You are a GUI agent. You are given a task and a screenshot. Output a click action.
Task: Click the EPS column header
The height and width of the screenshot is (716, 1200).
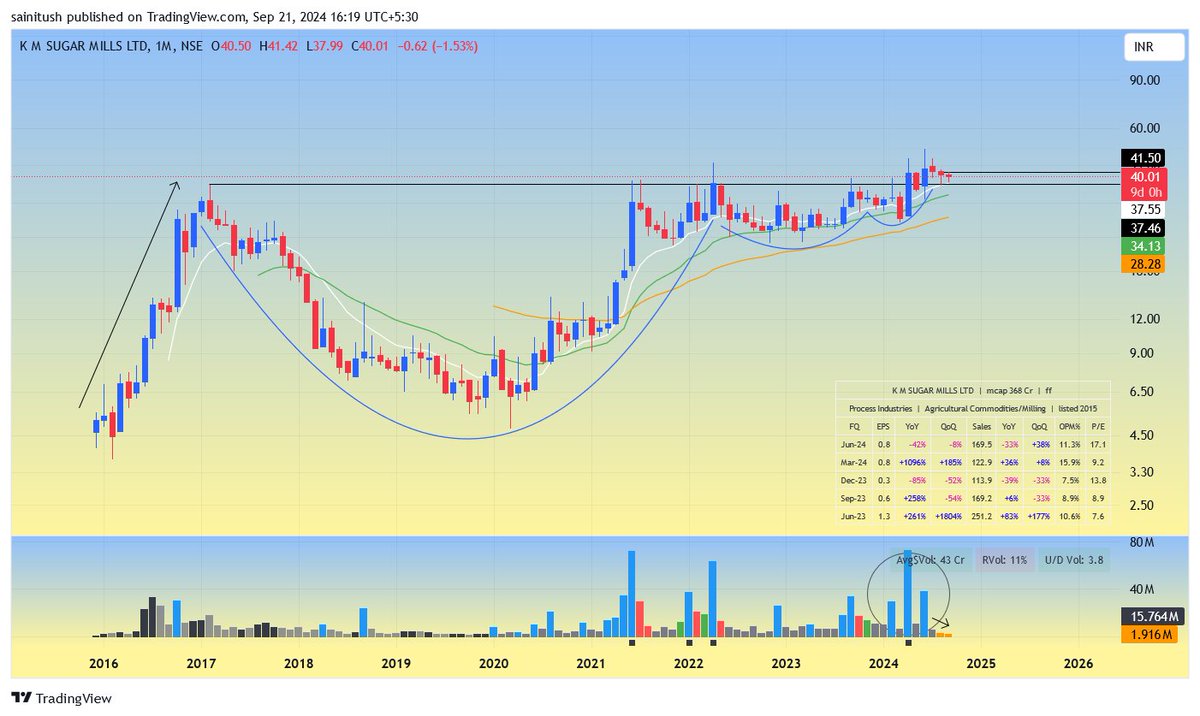[884, 426]
